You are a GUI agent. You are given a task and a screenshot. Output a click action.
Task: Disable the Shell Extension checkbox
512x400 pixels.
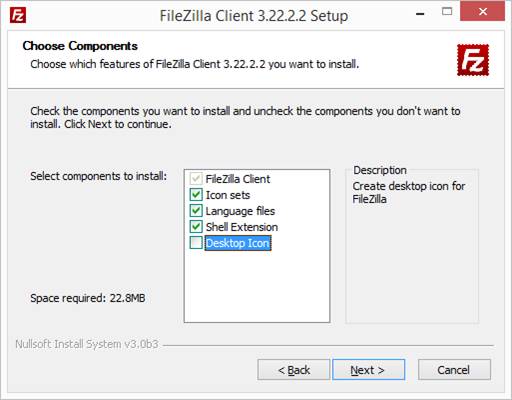tap(196, 227)
